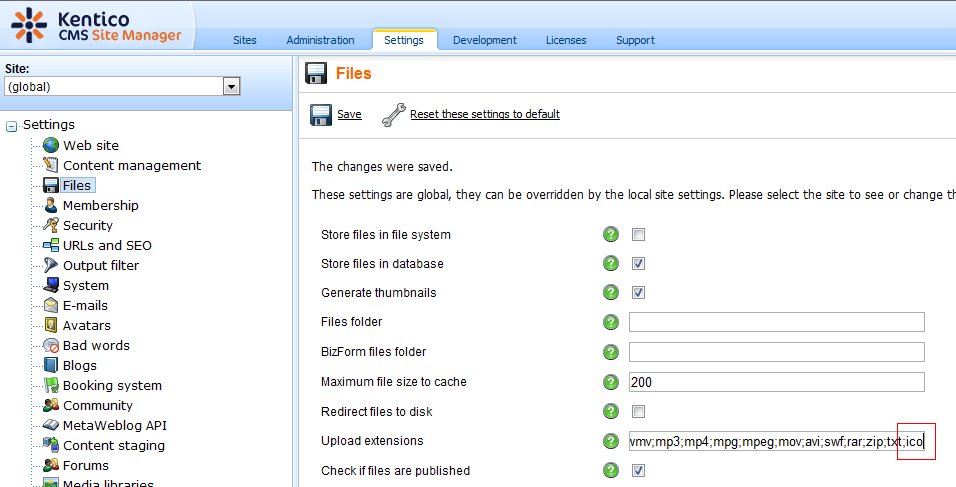The image size is (956, 487).
Task: Open the Licenses tab
Action: click(x=566, y=40)
